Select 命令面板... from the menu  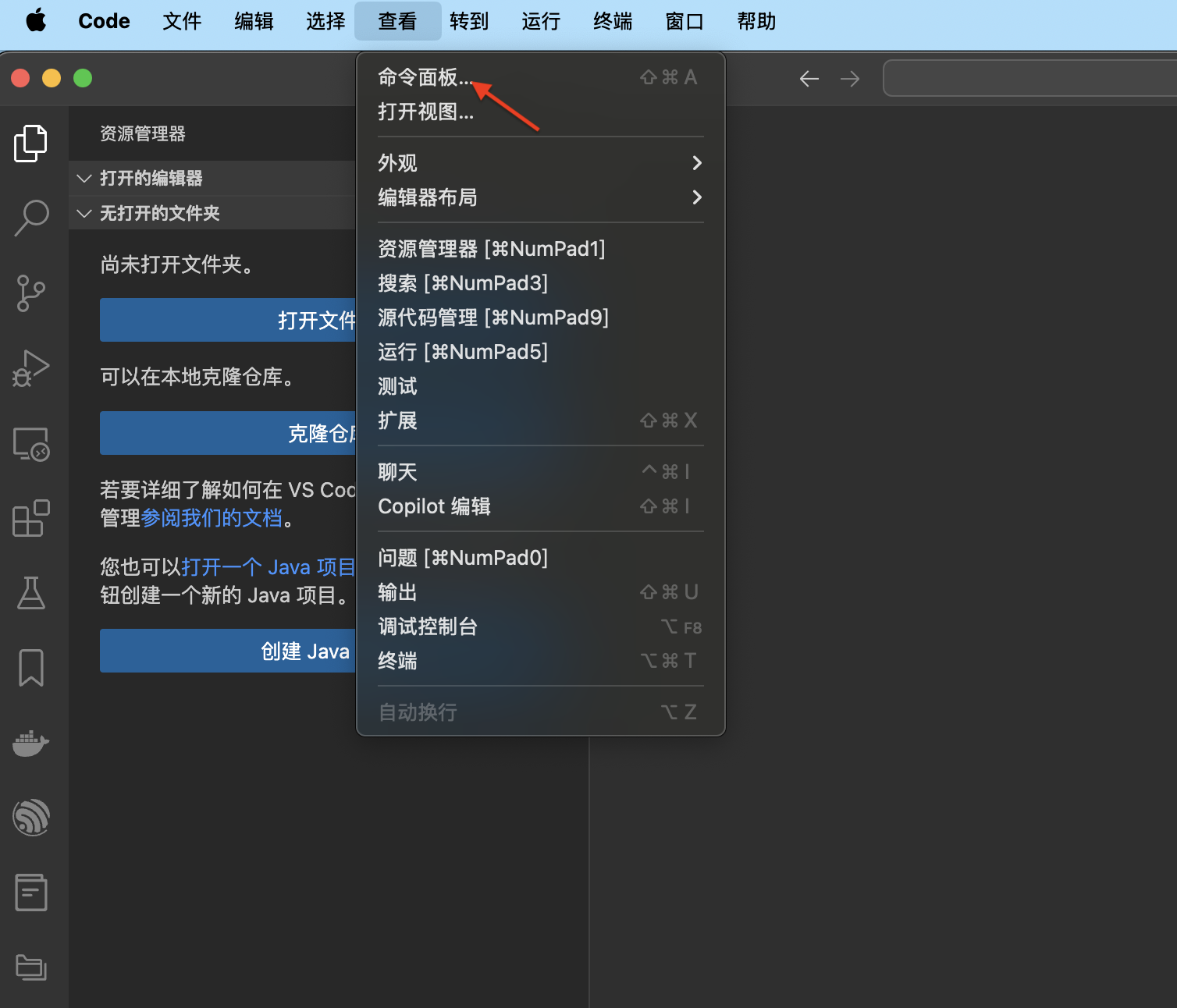541,77
